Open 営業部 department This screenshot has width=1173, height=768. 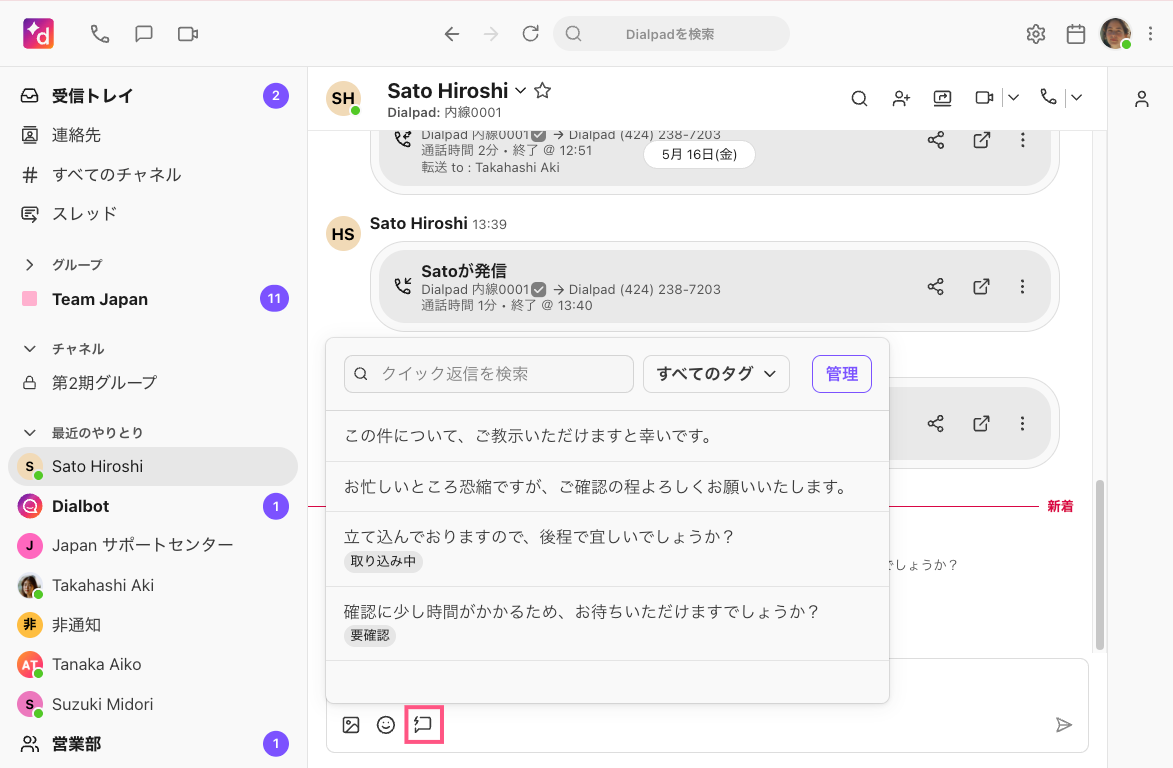click(x=153, y=743)
